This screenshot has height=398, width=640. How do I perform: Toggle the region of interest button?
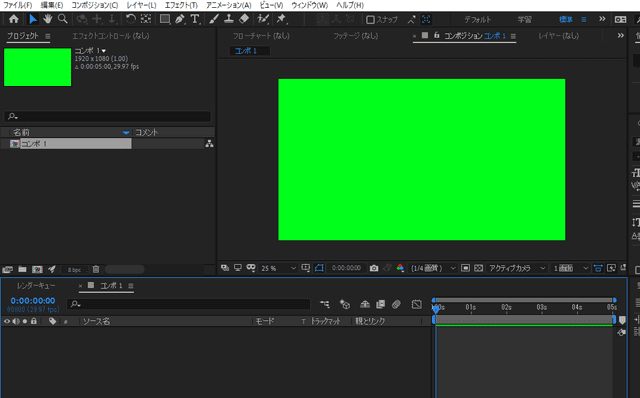pyautogui.click(x=465, y=268)
